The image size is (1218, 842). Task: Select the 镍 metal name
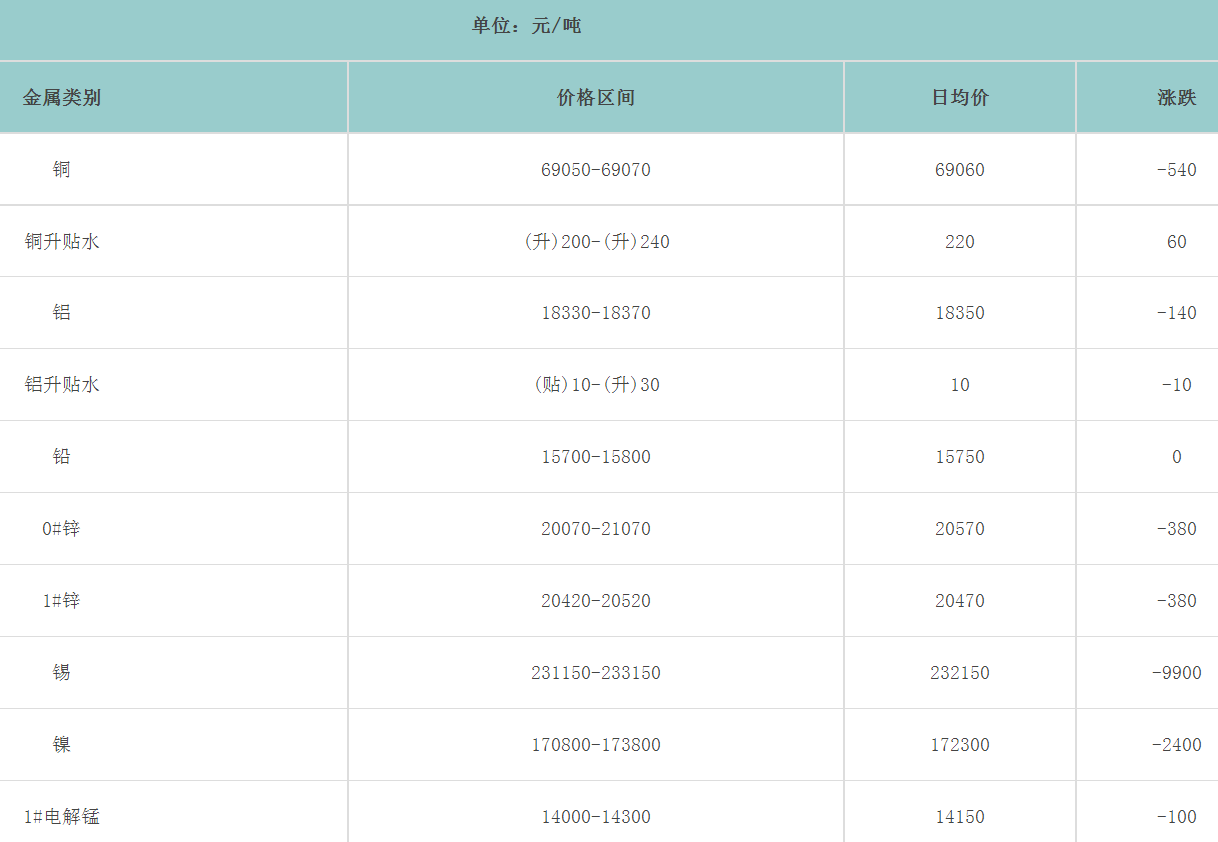62,745
